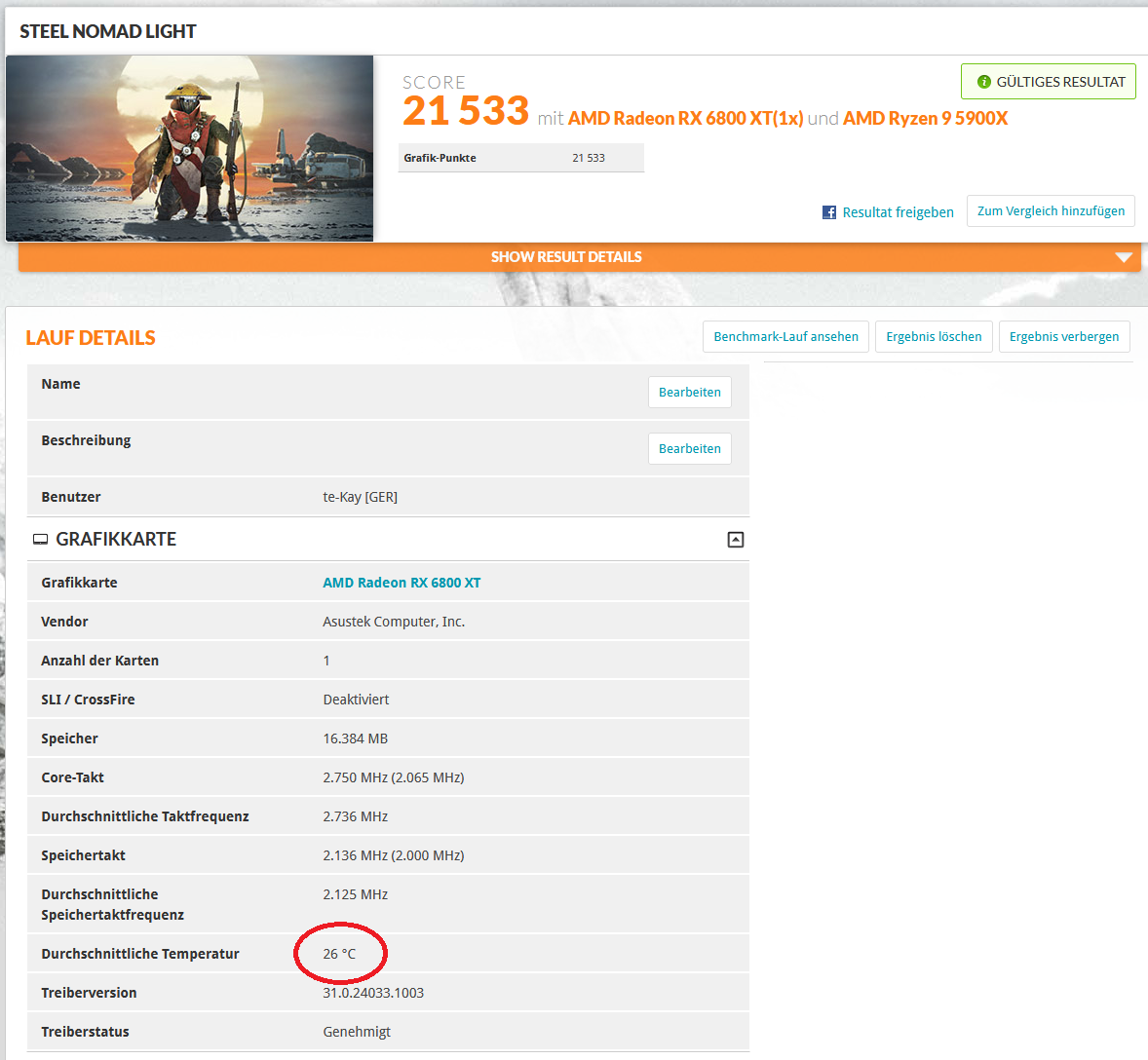Open AMD Radeon RX 6800 XT link in table
The image size is (1148, 1060).
click(402, 583)
